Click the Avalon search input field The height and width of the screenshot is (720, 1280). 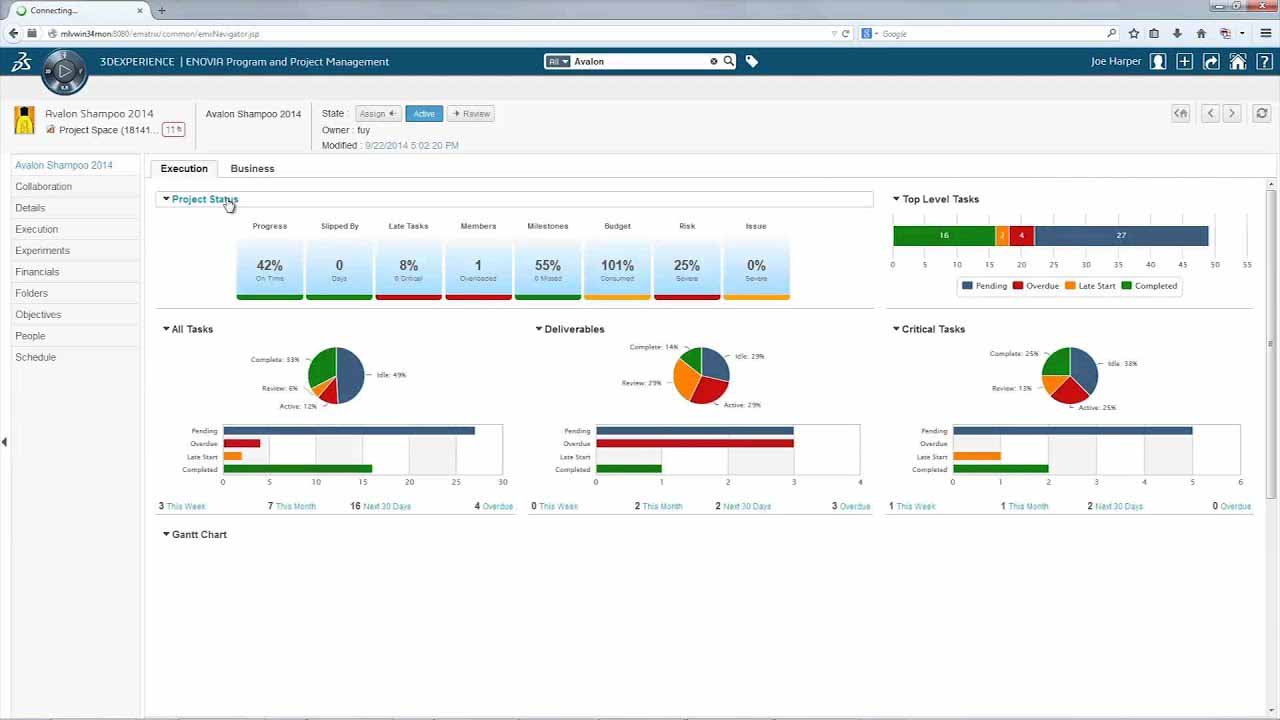(639, 61)
